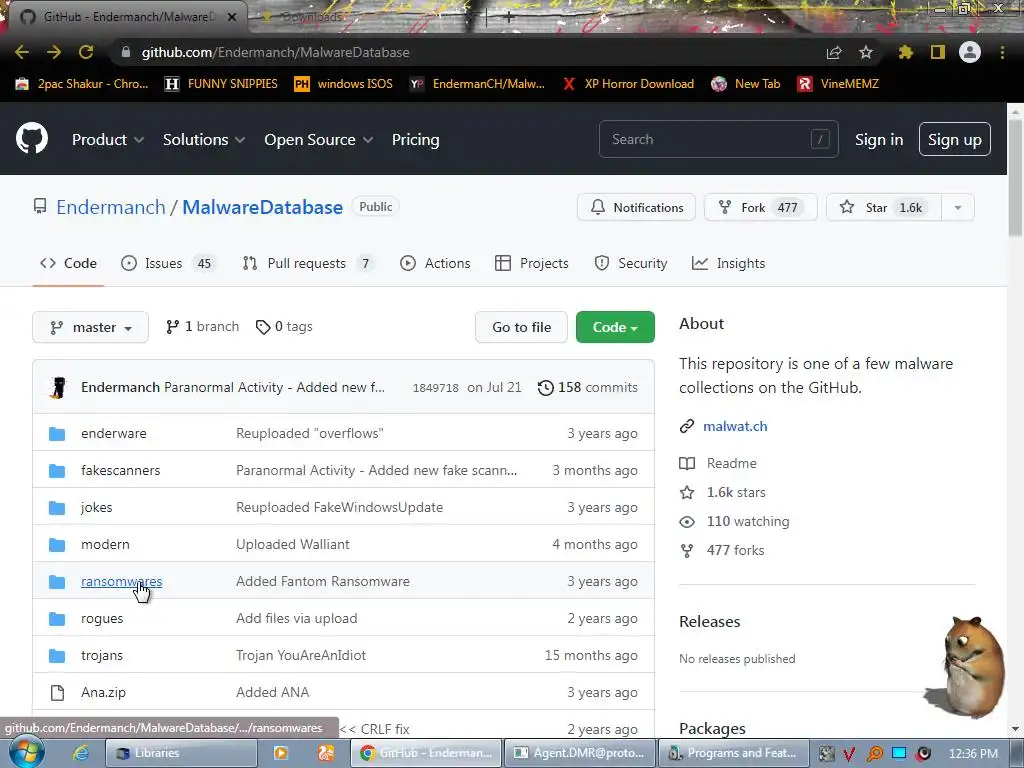This screenshot has width=1024, height=768.
Task: Click the share page icon in address bar
Action: (x=834, y=52)
